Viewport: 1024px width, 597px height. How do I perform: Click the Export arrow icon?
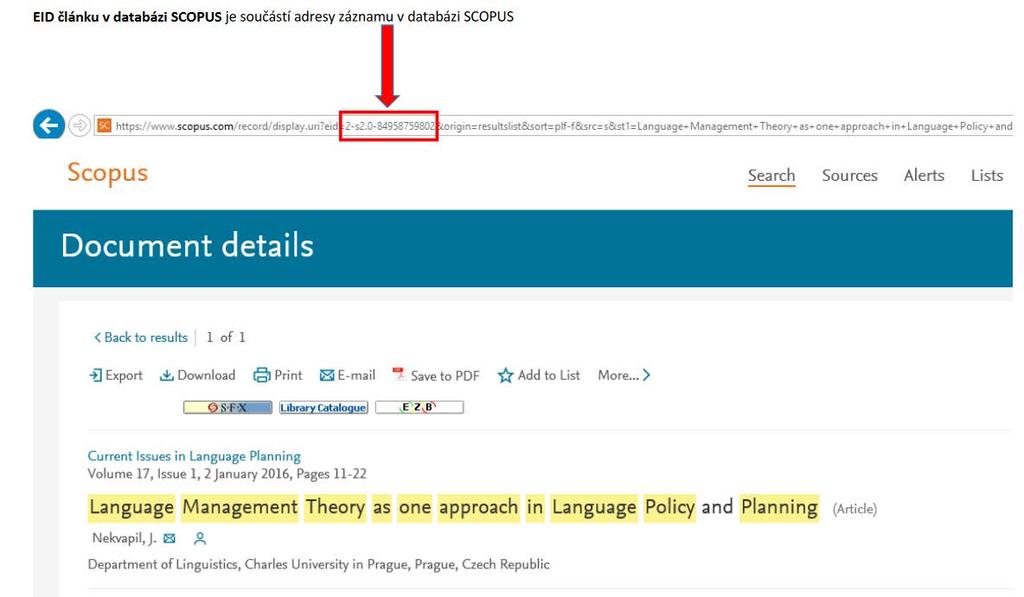point(95,376)
